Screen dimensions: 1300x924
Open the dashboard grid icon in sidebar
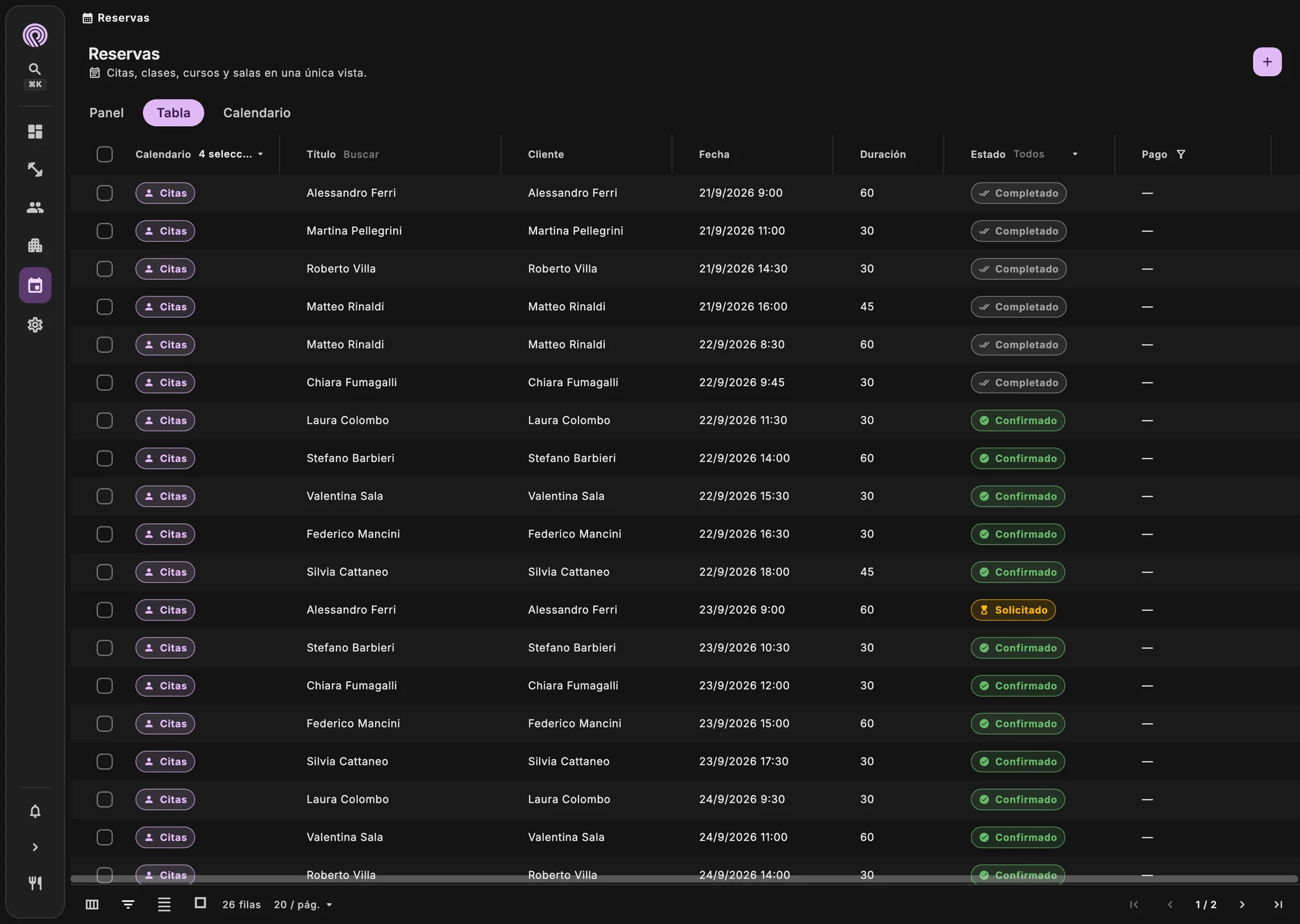click(35, 132)
